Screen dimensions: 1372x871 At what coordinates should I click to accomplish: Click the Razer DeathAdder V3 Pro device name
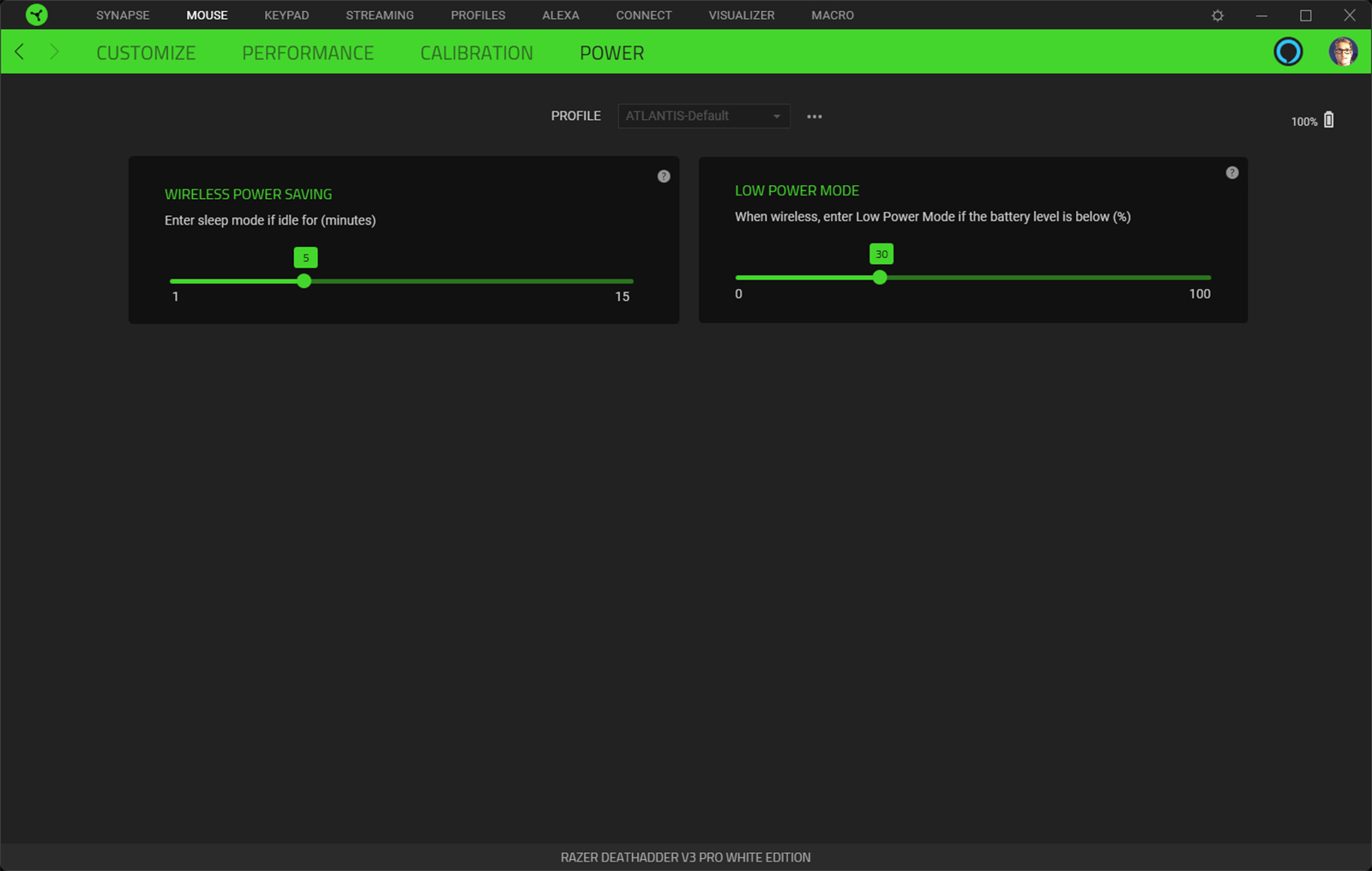point(686,857)
